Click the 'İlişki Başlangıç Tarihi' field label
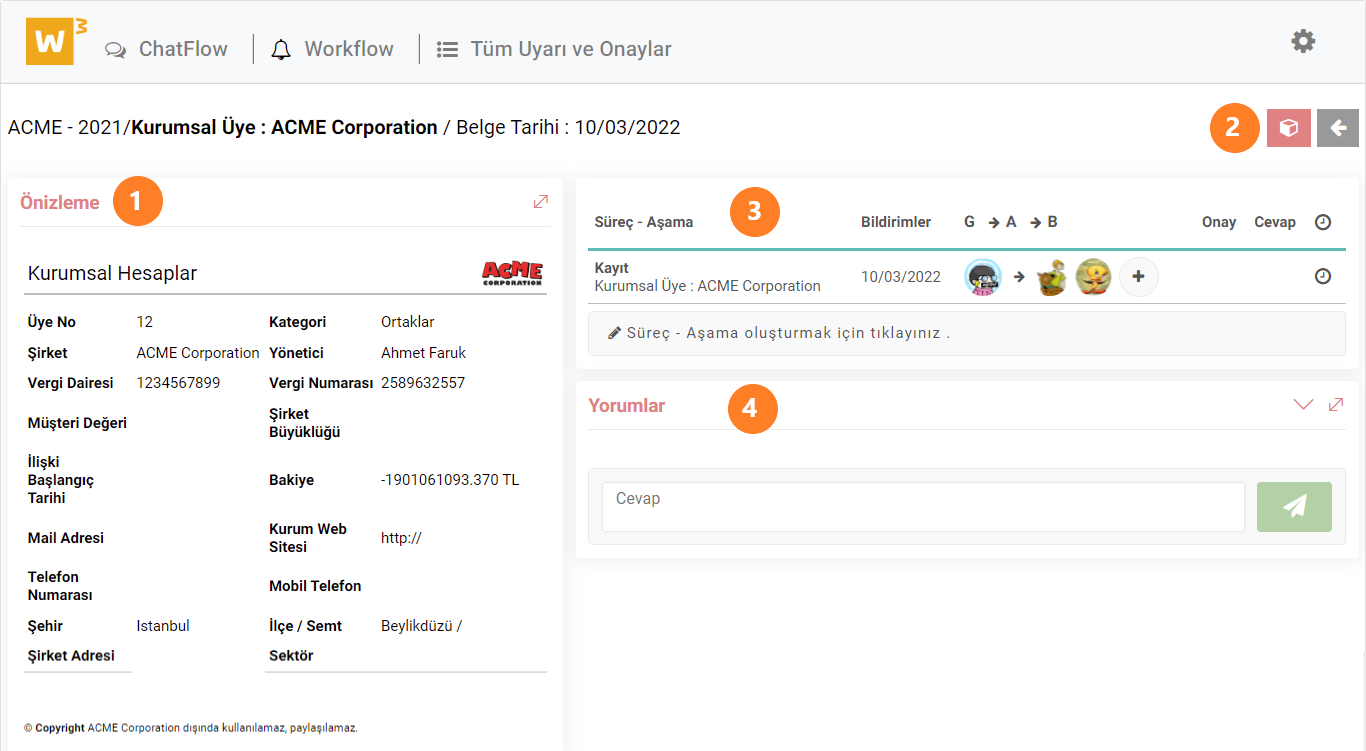The height and width of the screenshot is (751, 1366). click(x=61, y=480)
